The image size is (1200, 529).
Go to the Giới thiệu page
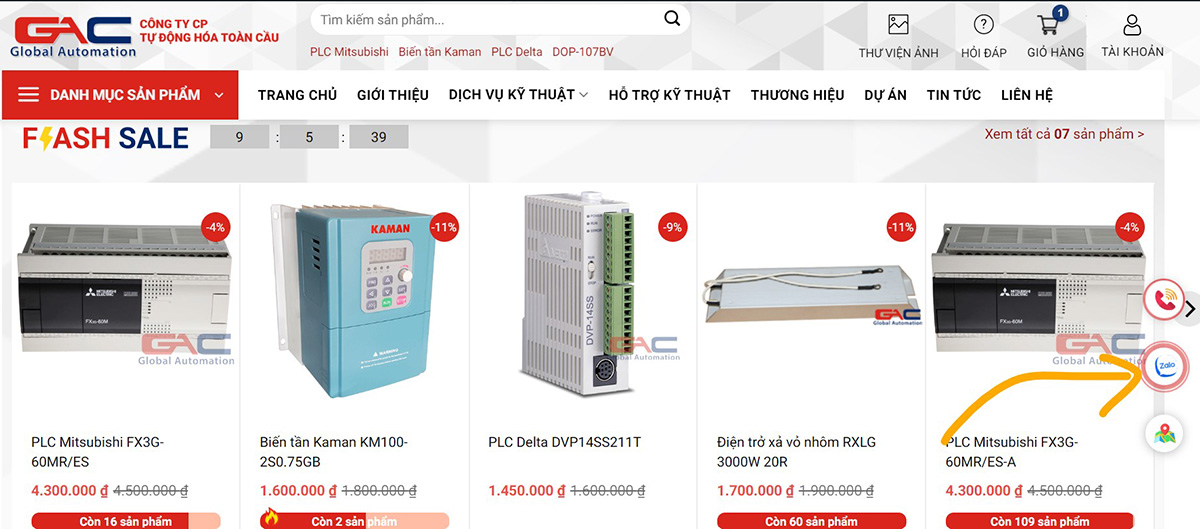pyautogui.click(x=393, y=95)
